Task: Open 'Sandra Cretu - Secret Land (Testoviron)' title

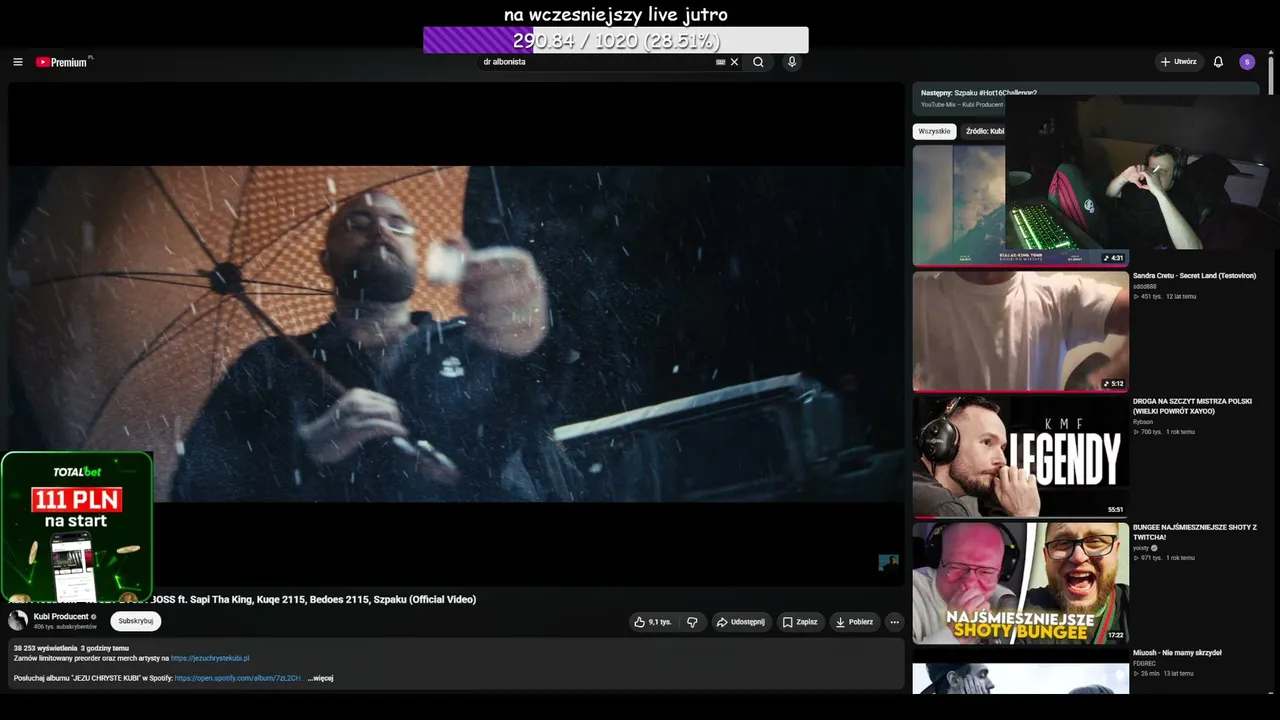Action: coord(1194,276)
